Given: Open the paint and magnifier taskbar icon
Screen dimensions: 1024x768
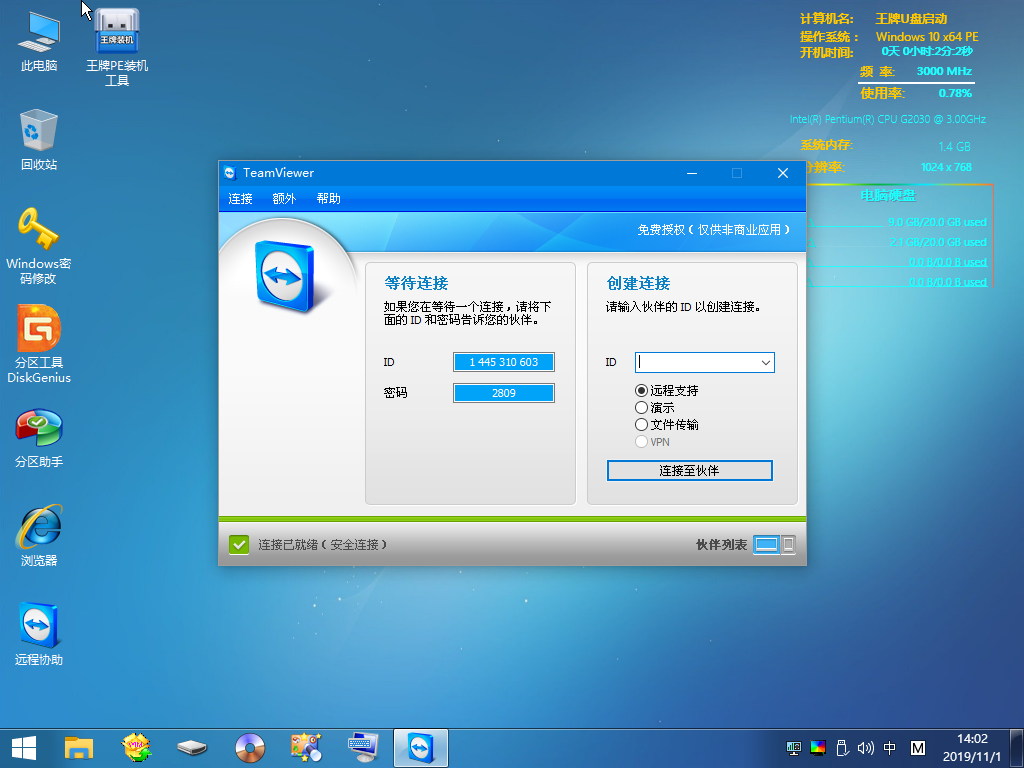Looking at the screenshot, I should (306, 748).
